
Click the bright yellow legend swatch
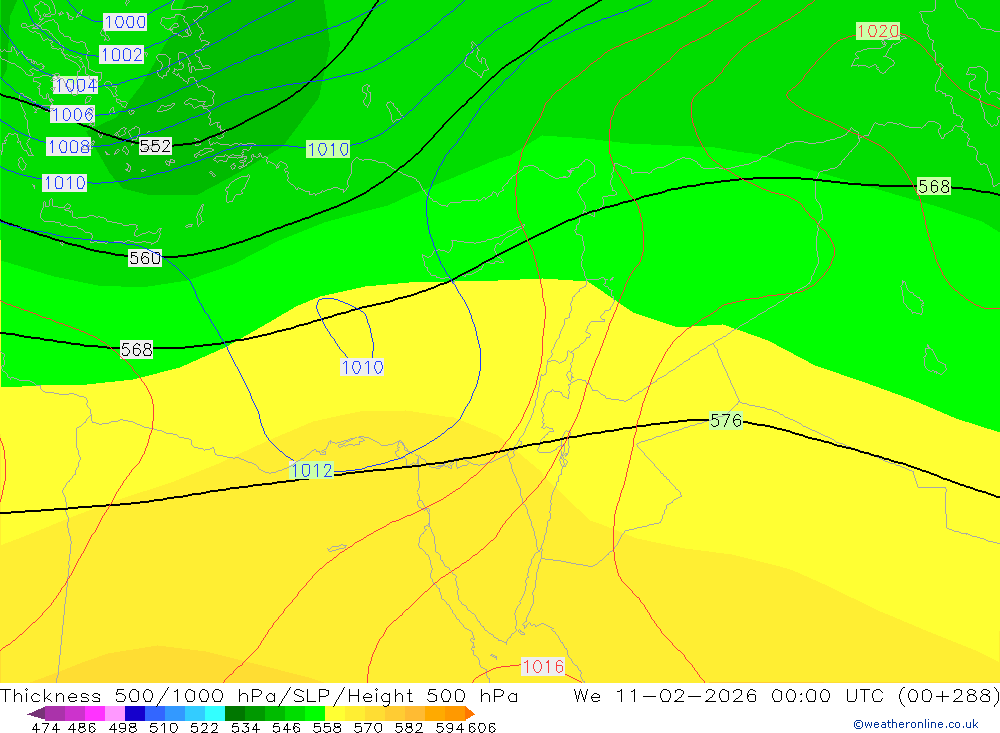[x=335, y=713]
